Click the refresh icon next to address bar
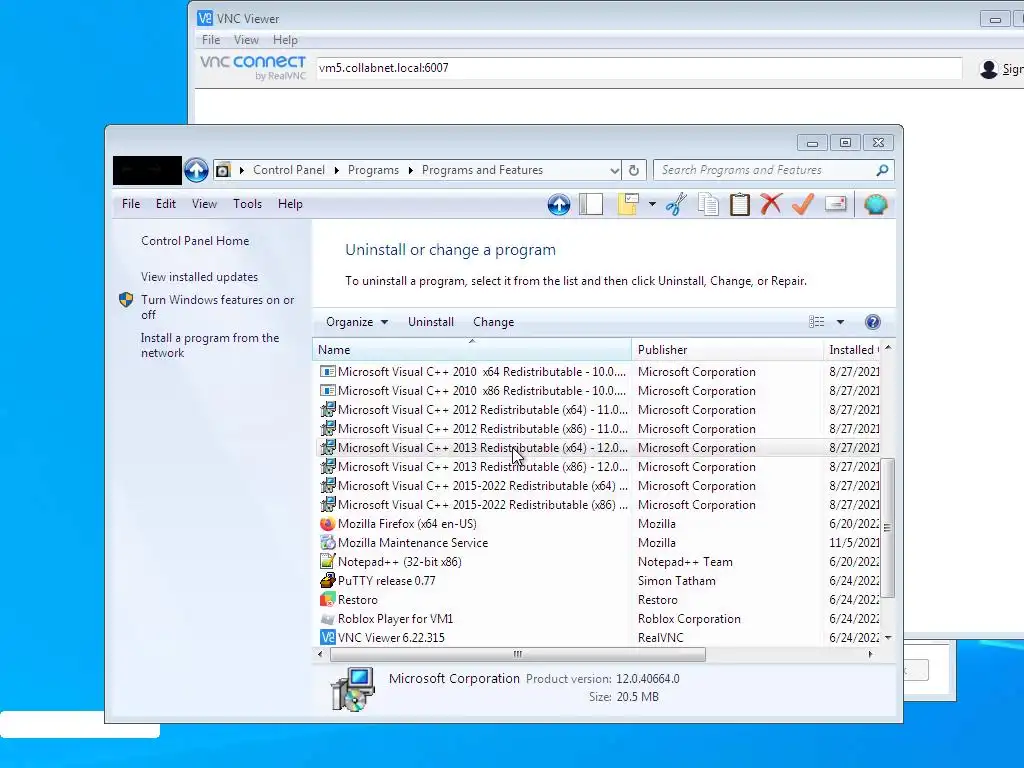Image resolution: width=1024 pixels, height=768 pixels. (x=633, y=170)
